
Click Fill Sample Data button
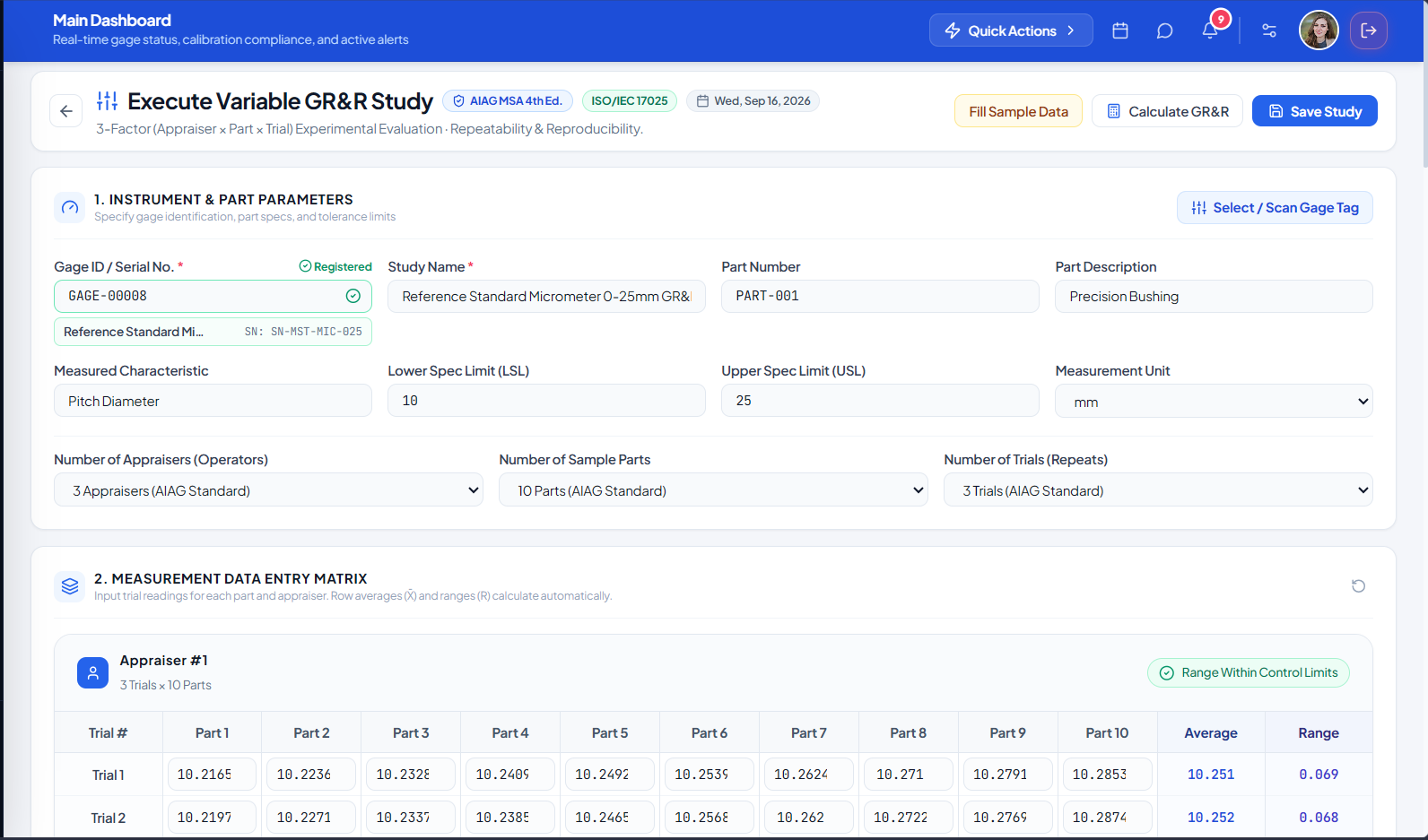pyautogui.click(x=1018, y=111)
